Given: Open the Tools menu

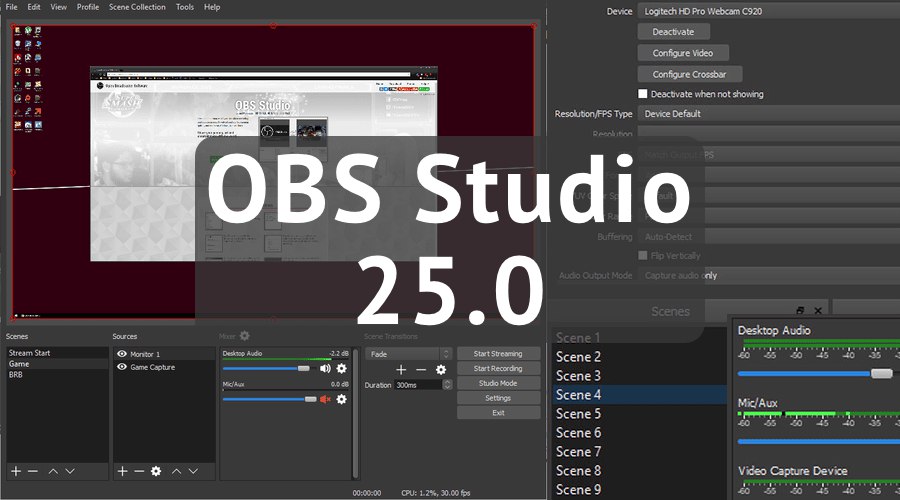Looking at the screenshot, I should 185,7.
